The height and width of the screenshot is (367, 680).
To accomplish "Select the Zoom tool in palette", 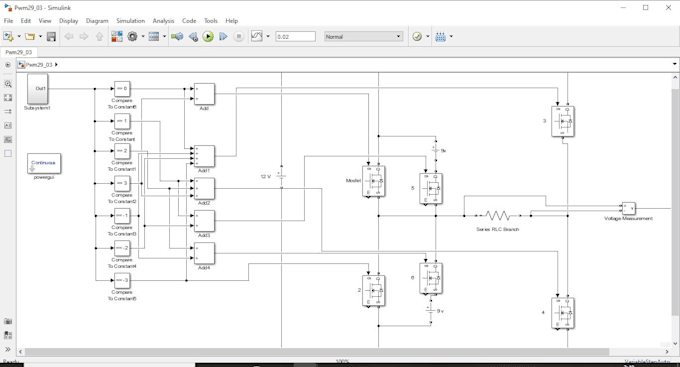I will click(8, 84).
